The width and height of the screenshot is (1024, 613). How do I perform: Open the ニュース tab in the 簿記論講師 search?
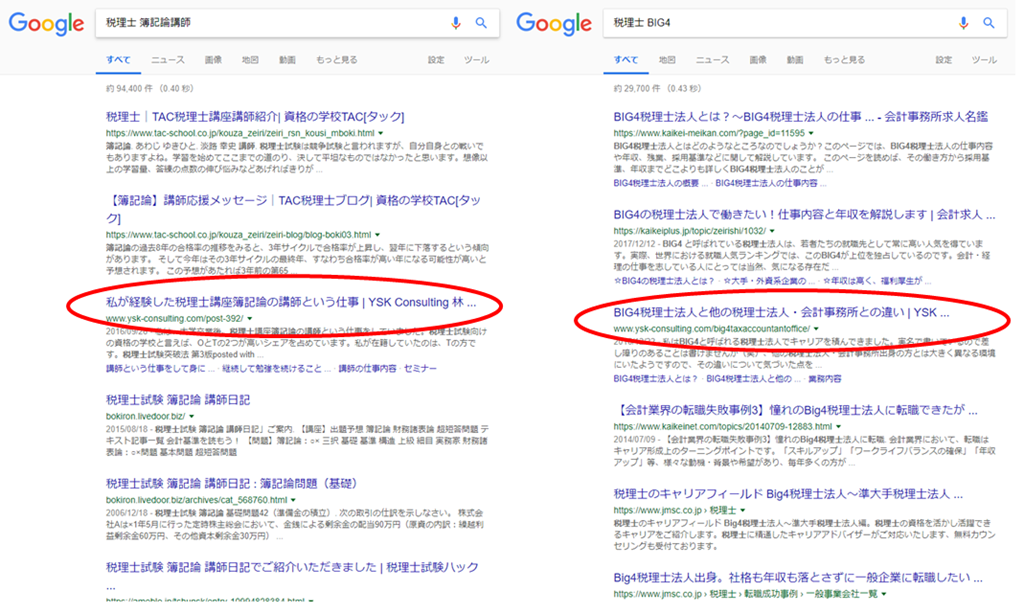(x=168, y=60)
